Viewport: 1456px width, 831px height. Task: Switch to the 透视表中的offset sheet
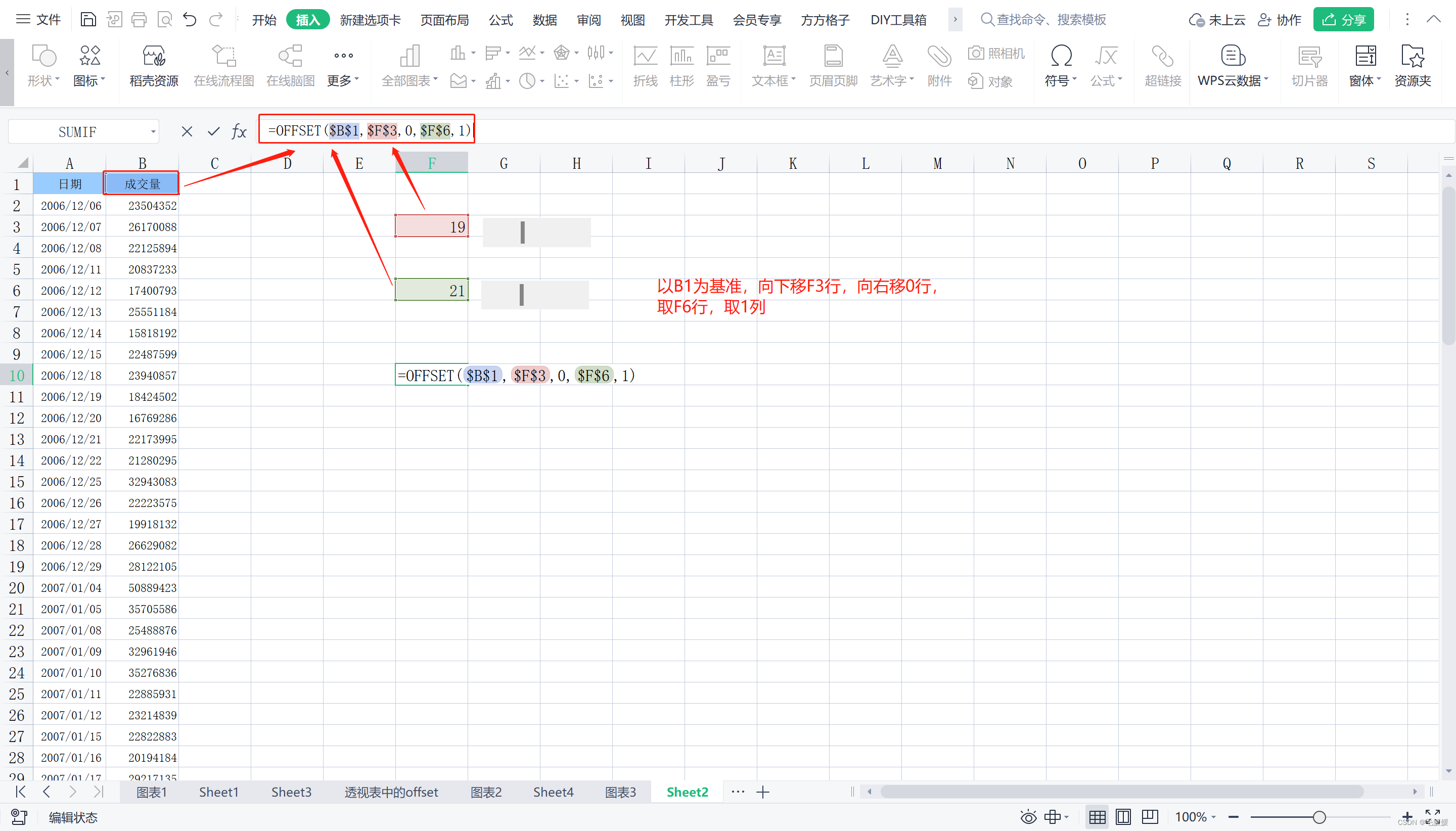pos(391,792)
